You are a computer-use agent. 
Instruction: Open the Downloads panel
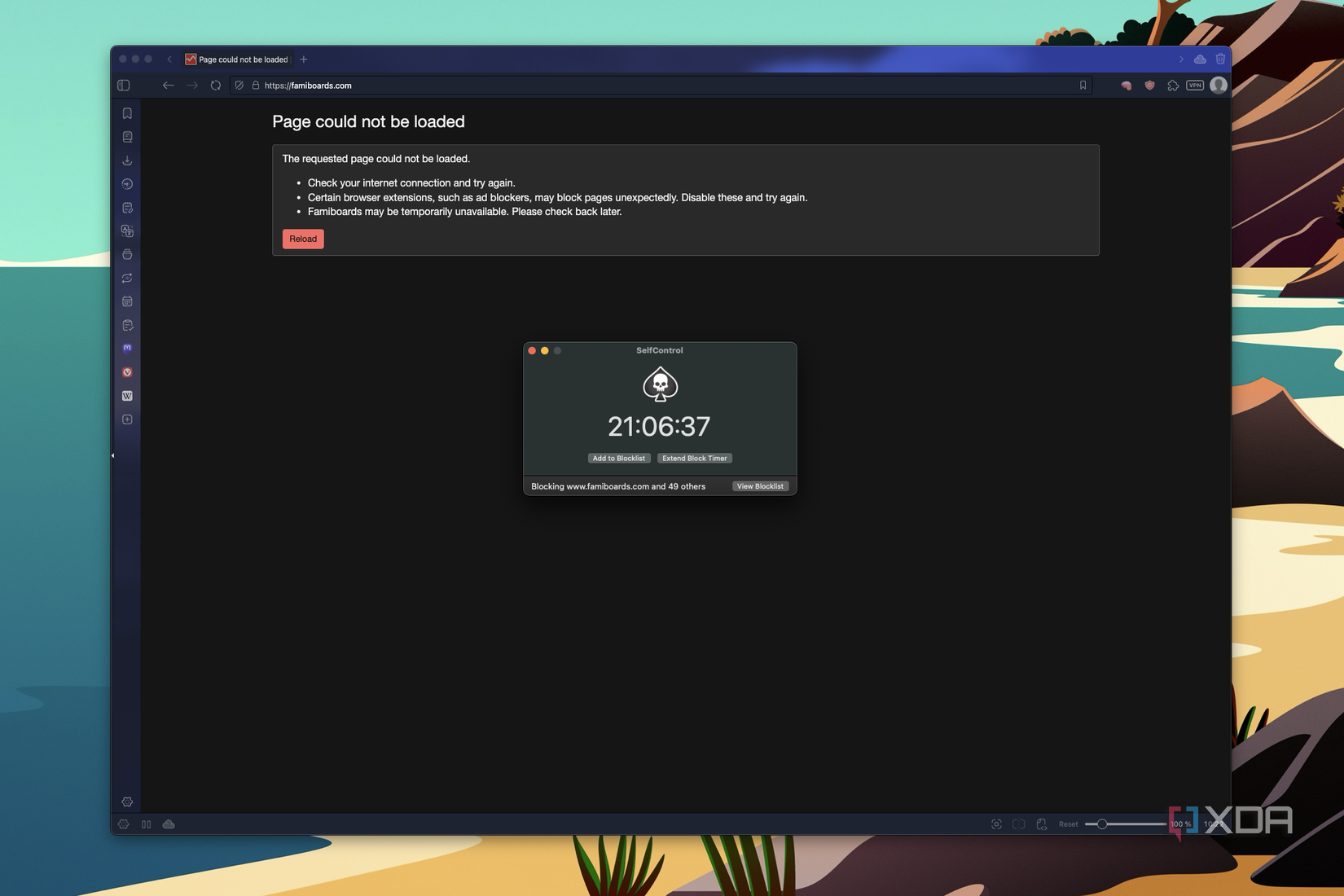[x=127, y=160]
